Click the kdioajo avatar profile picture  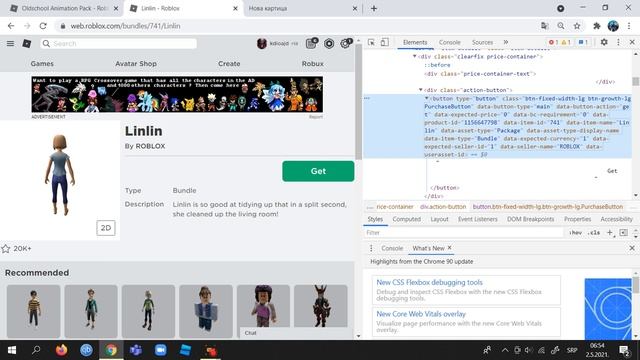(262, 43)
